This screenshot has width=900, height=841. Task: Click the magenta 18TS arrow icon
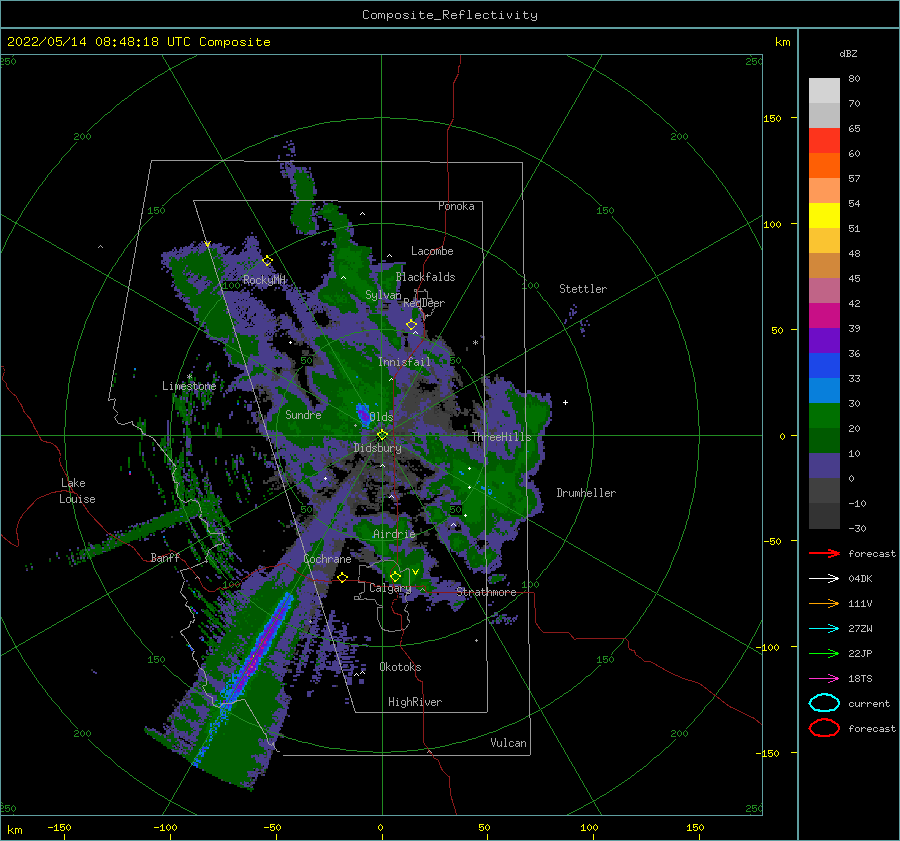click(824, 679)
